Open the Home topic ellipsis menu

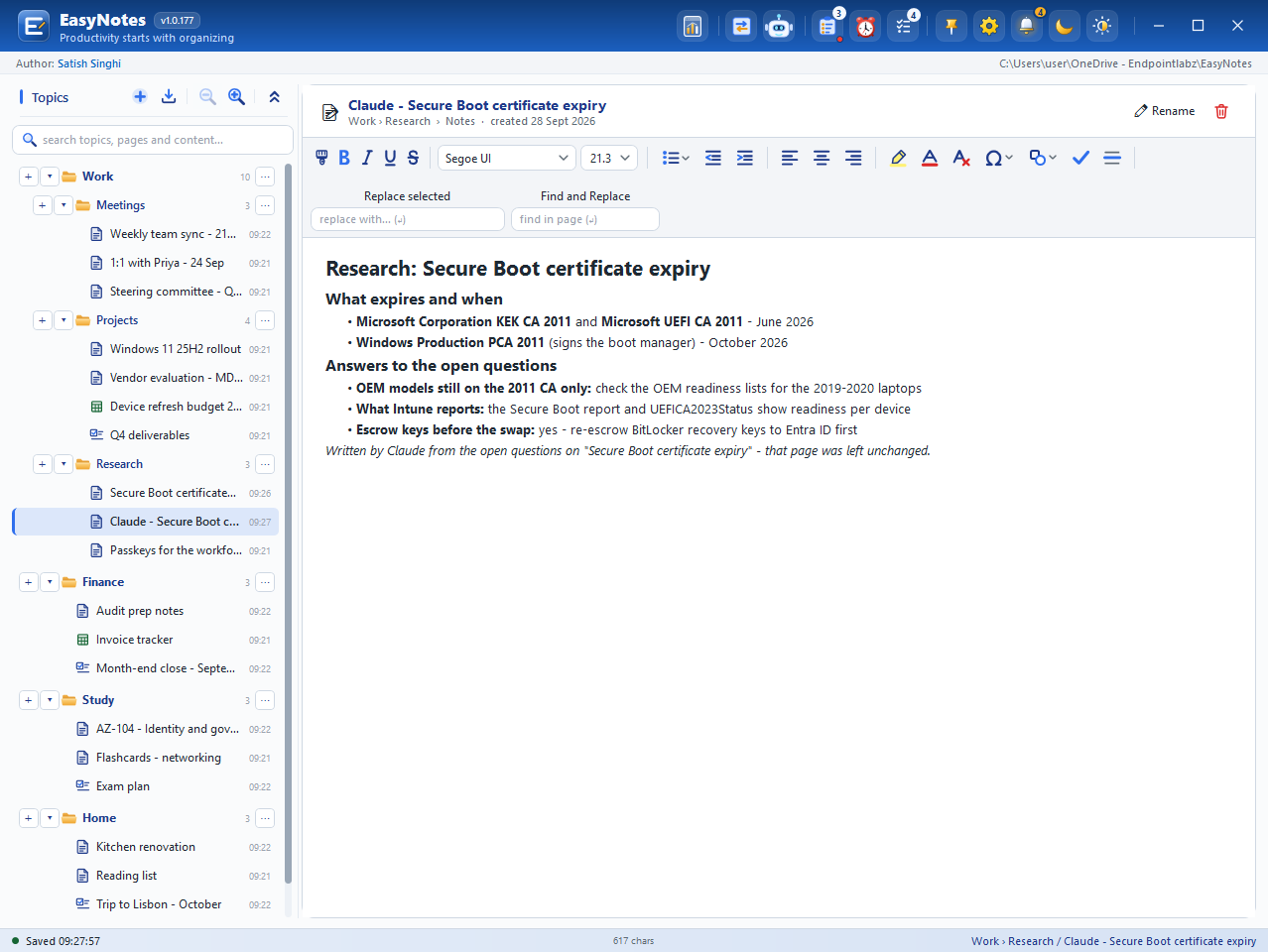point(265,818)
